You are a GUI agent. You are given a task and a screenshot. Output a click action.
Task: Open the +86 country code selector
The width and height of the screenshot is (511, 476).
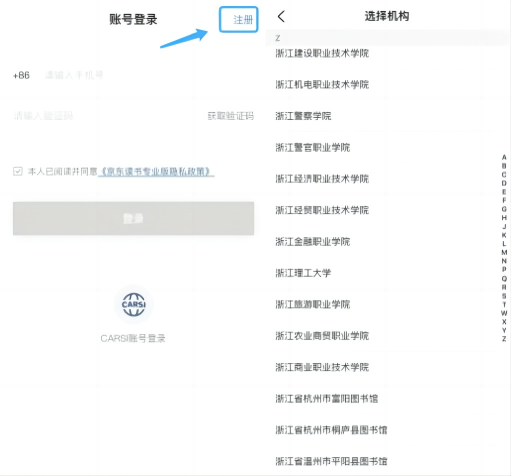21,75
